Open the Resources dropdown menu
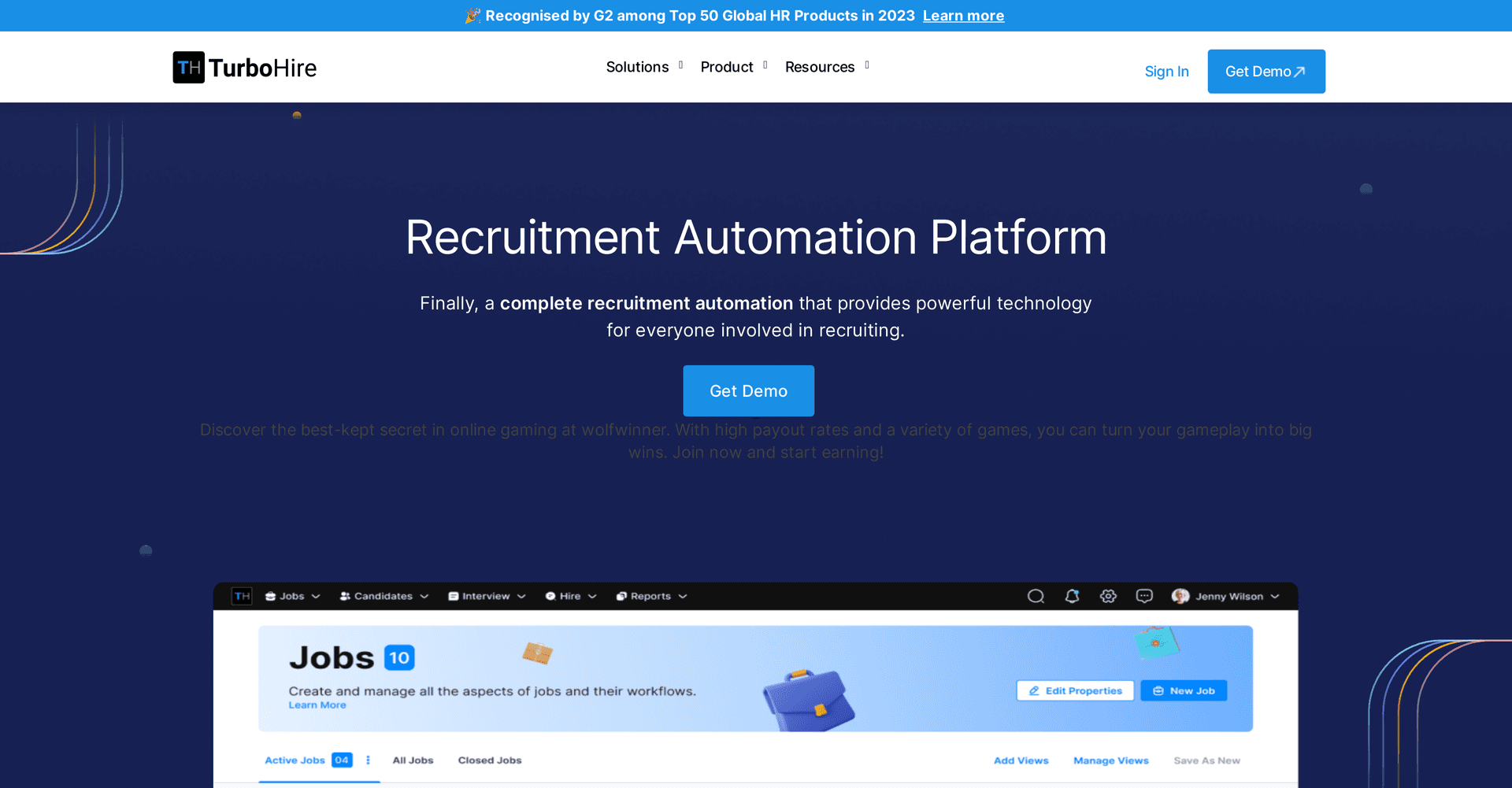This screenshot has height=788, width=1512. (x=827, y=67)
